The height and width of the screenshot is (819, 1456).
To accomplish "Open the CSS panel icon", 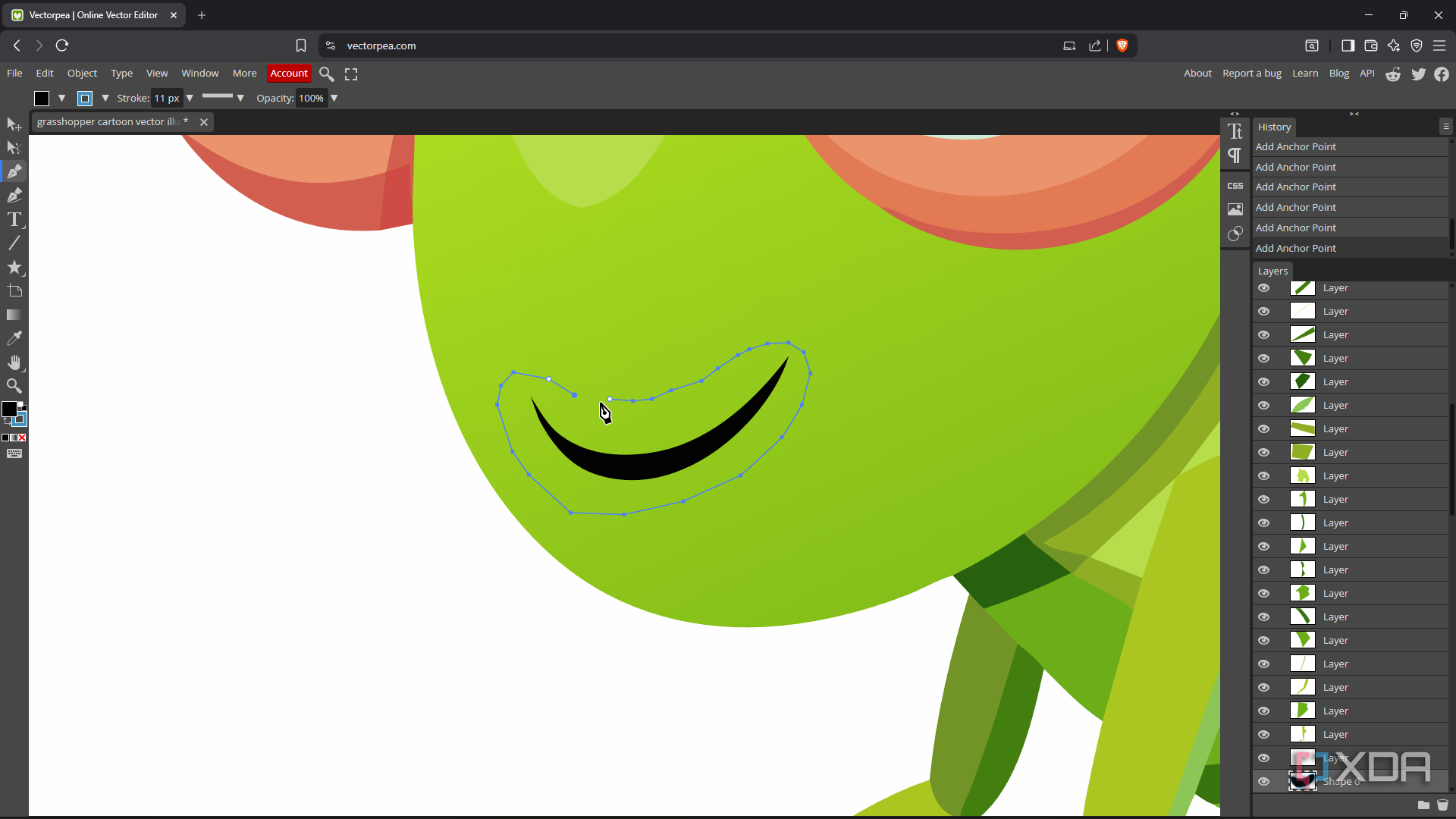I will point(1235,186).
